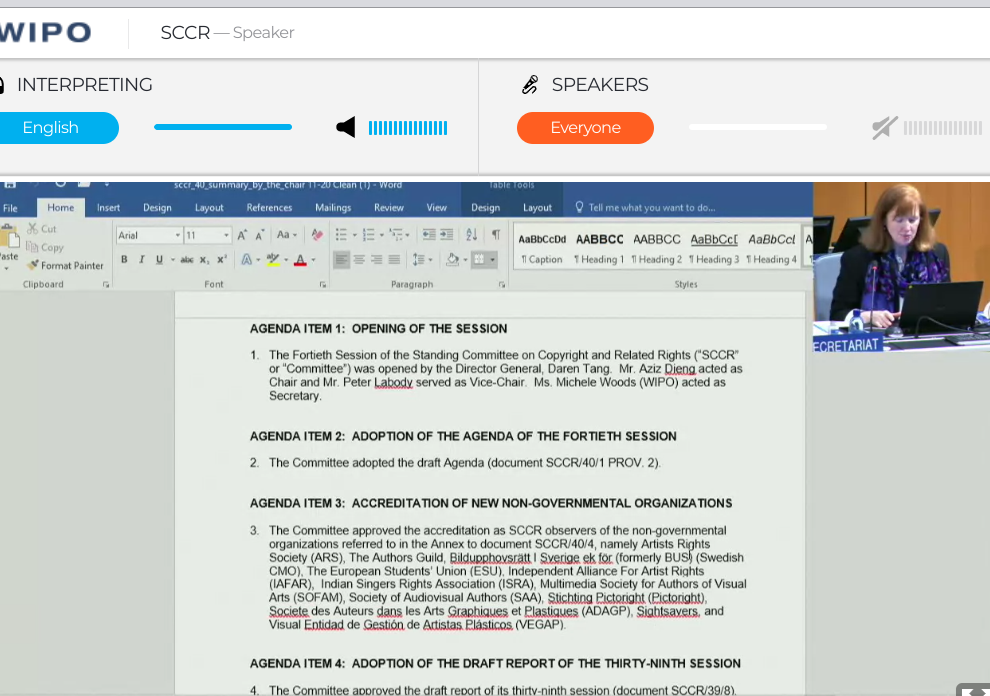Apply Shading paint bucket to the paragraph

click(x=453, y=260)
